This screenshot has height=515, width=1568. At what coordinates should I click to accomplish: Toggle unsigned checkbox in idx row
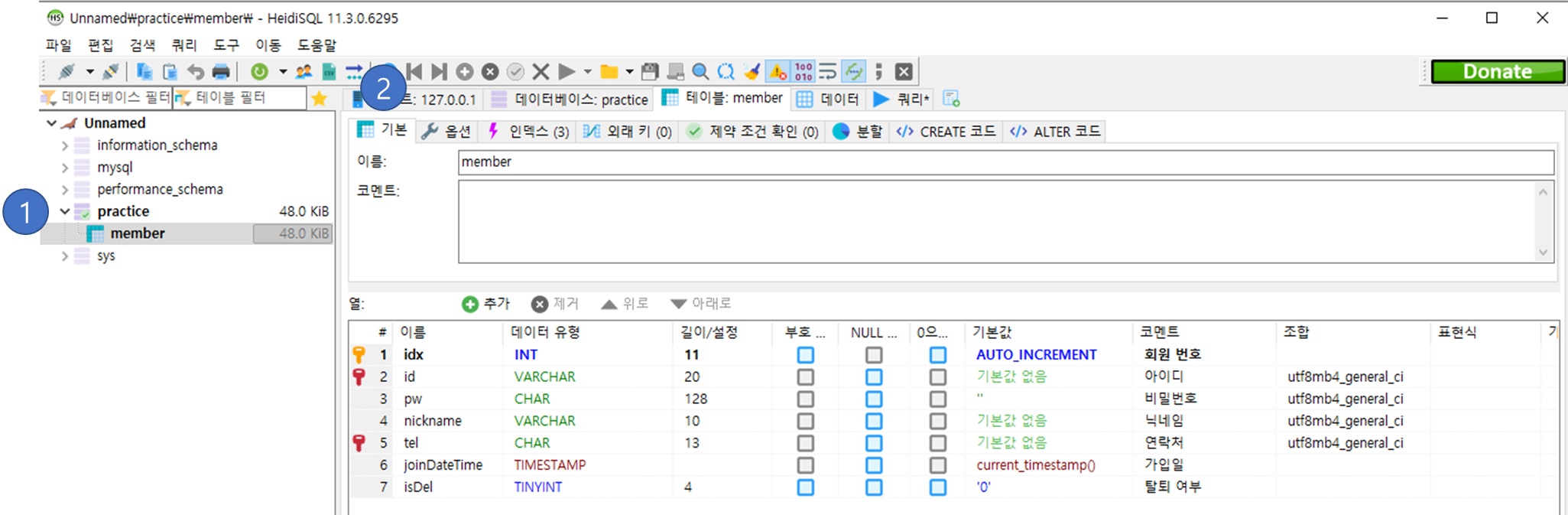(x=806, y=355)
